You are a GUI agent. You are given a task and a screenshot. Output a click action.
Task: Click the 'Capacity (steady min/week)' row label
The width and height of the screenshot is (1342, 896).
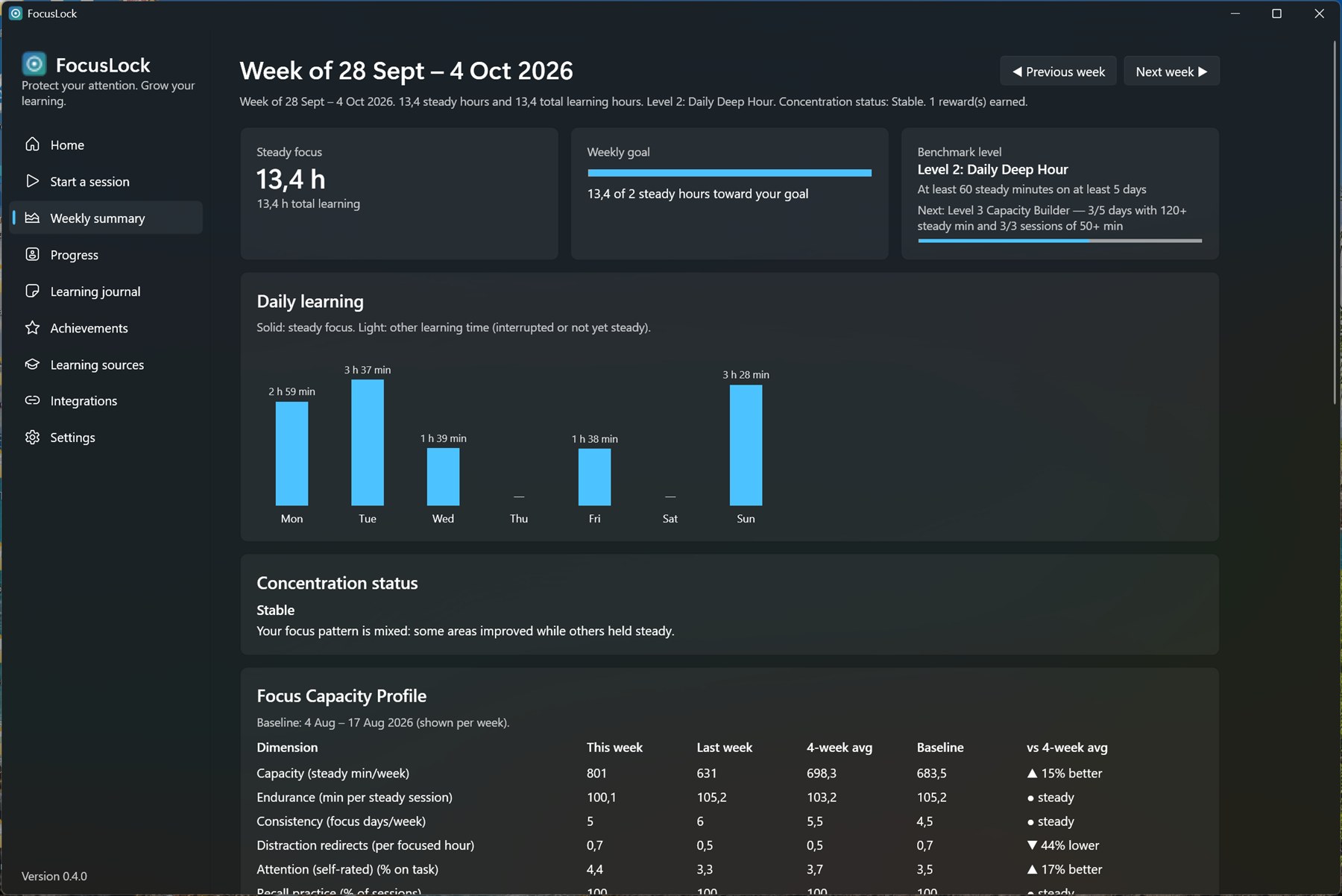333,774
